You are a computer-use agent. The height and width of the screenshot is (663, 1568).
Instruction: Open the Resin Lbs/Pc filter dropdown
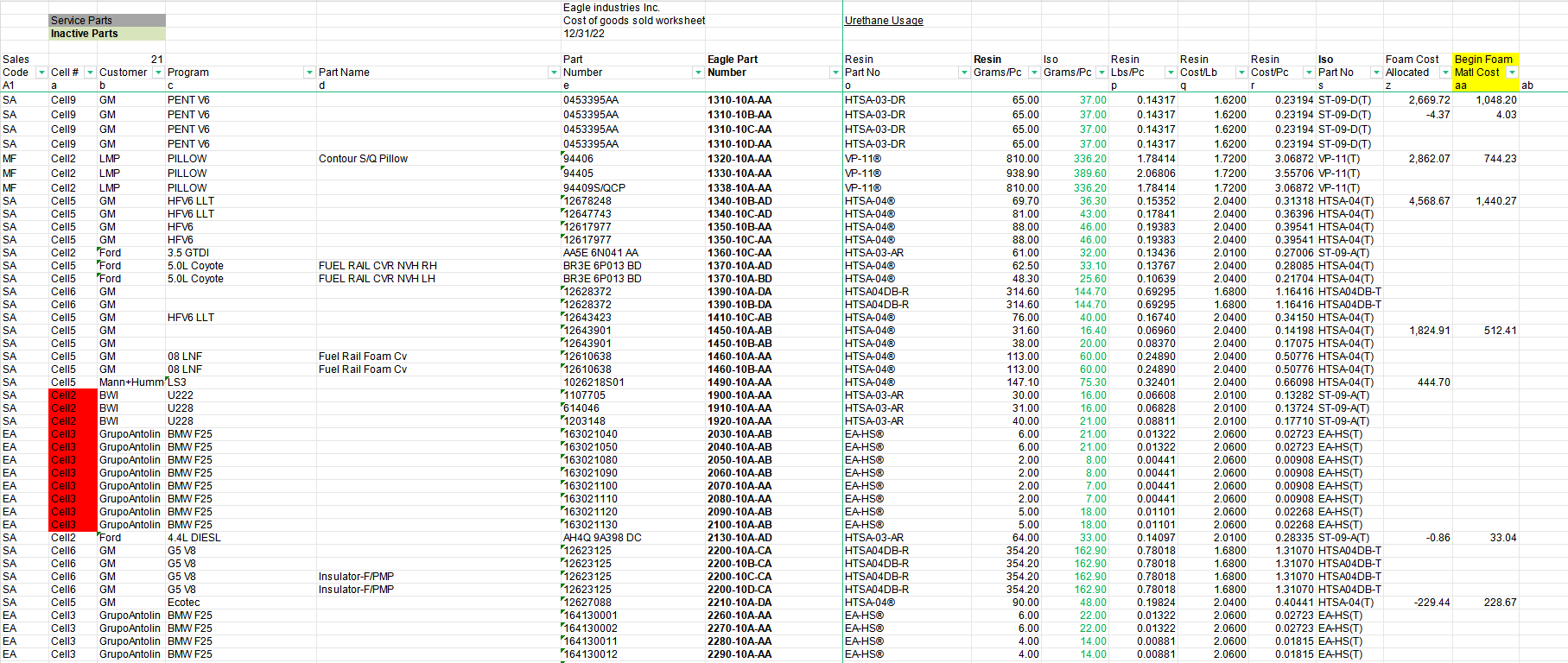click(1171, 73)
